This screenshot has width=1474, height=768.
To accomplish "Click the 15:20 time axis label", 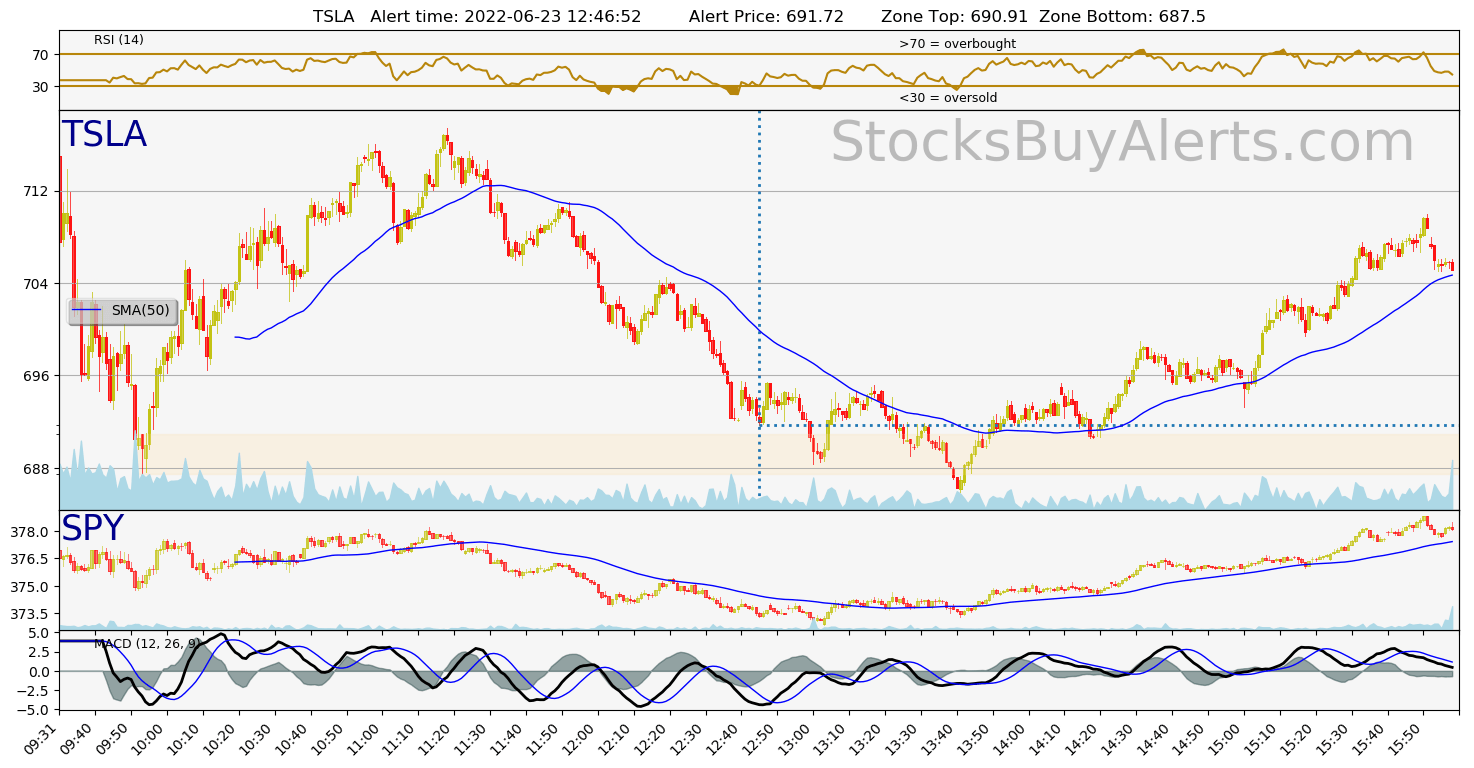I will pos(1300,738).
